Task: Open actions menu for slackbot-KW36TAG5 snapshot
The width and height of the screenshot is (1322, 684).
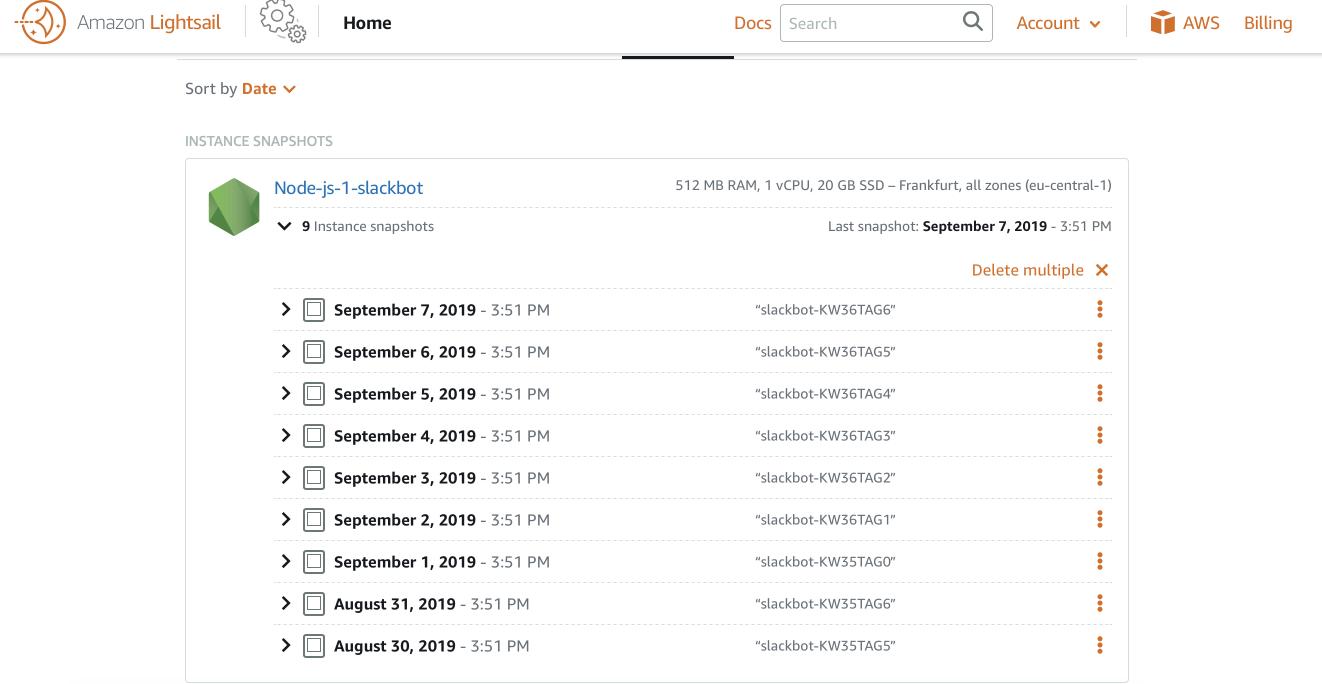Action: click(x=1100, y=352)
